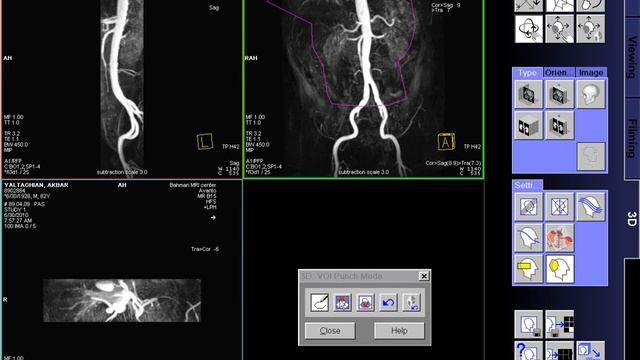Viewport: 640px width, 360px height.
Task: Click the crossed-box grid icon in the Settings panel
Action: (x=560, y=207)
